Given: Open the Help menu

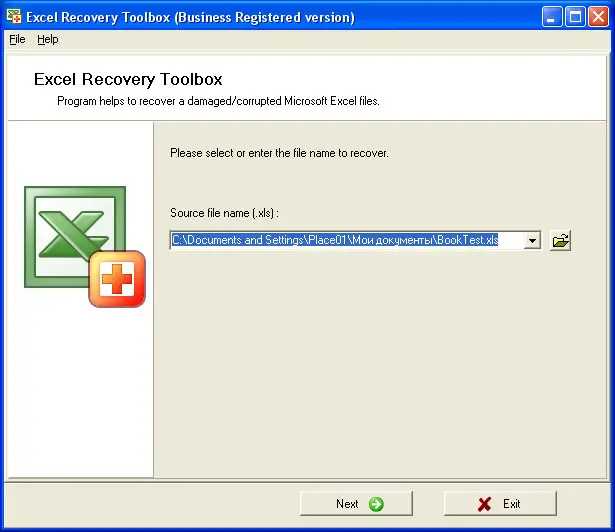Looking at the screenshot, I should coord(48,39).
